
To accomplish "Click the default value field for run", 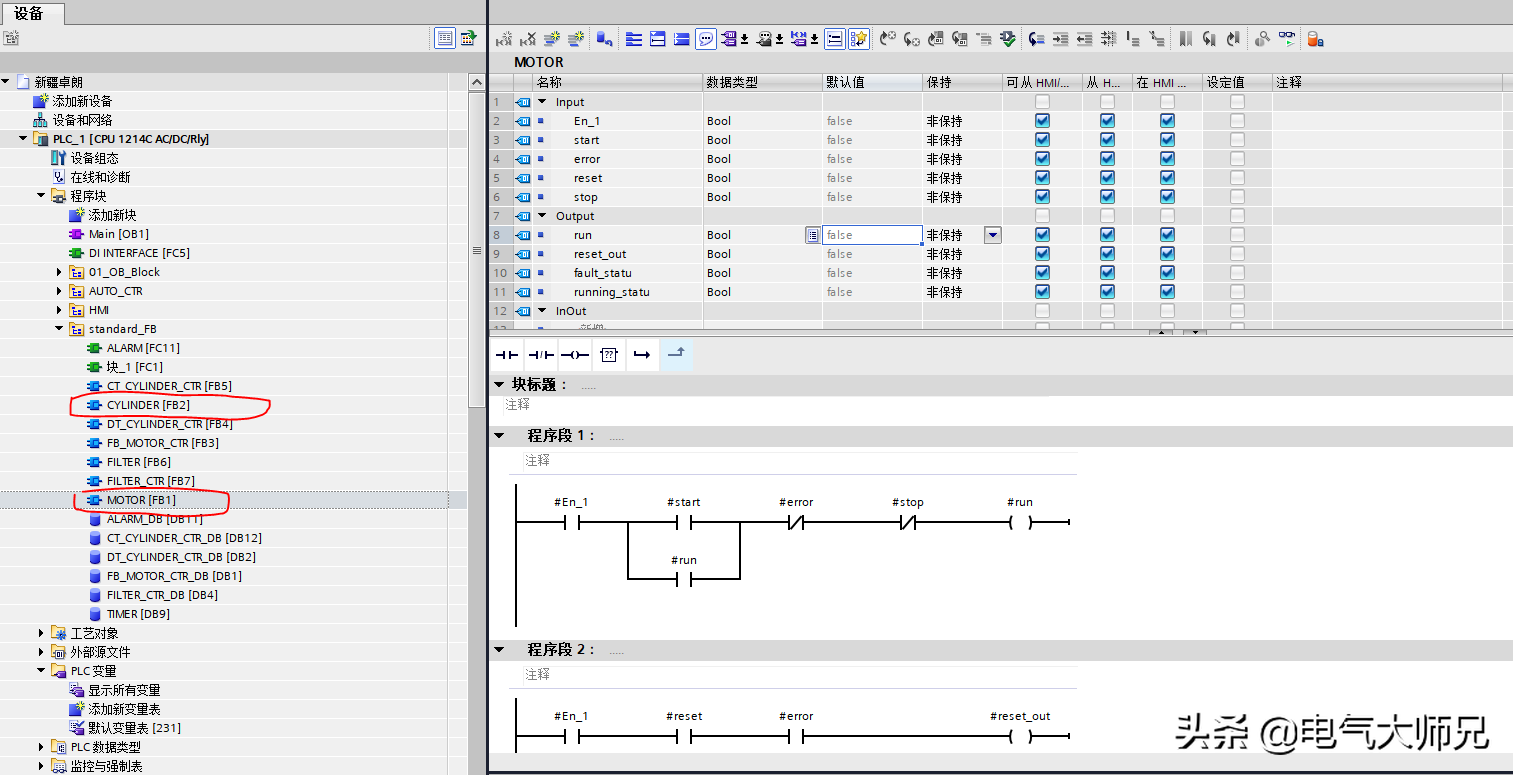I will click(871, 235).
